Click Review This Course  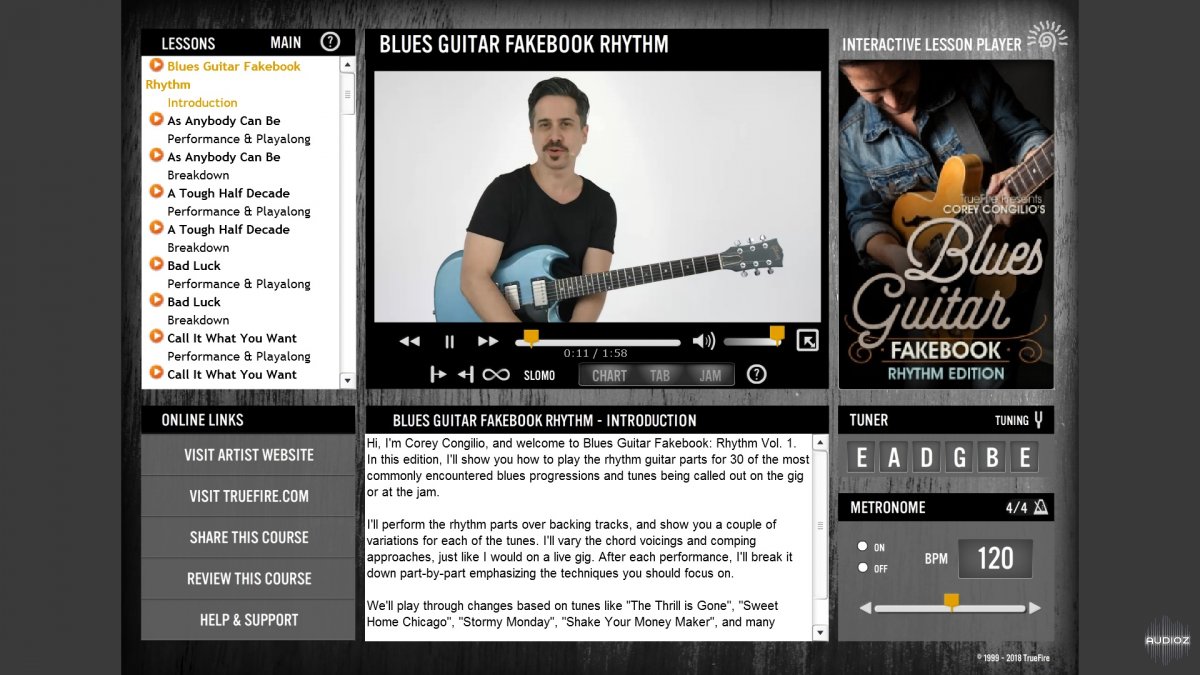(248, 578)
